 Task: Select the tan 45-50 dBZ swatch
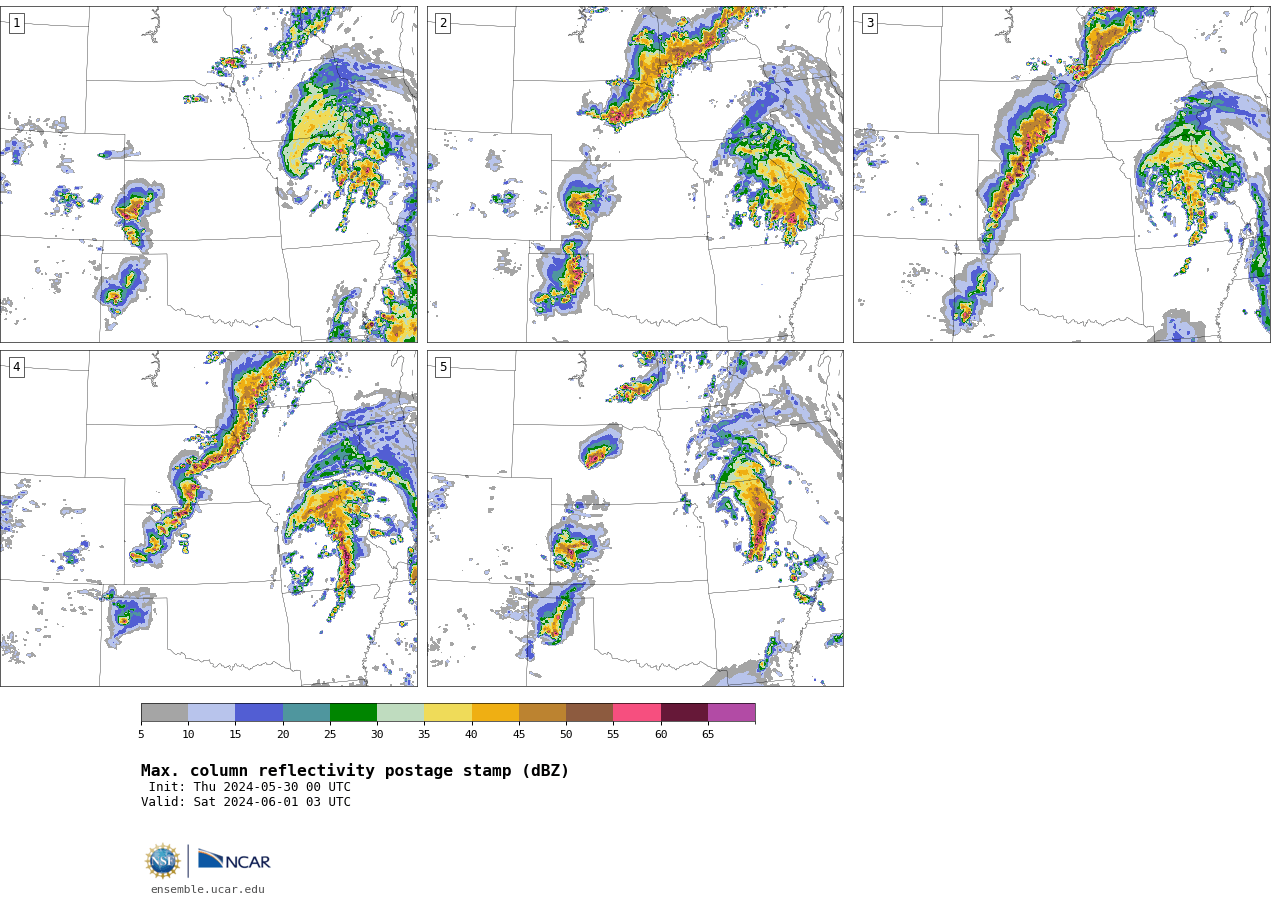click(x=542, y=713)
